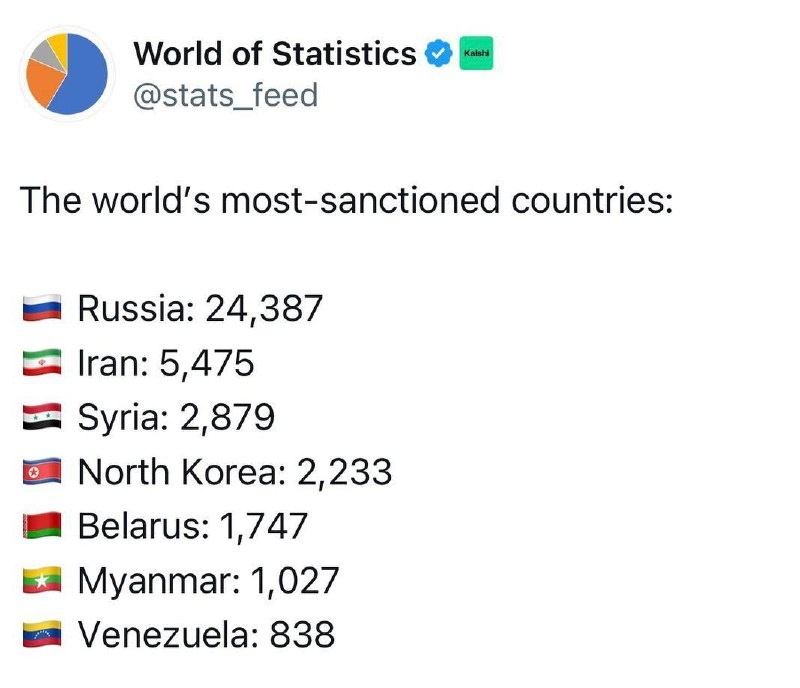Select the "Russia: 24,387" line
The width and height of the screenshot is (800, 688).
(200, 309)
